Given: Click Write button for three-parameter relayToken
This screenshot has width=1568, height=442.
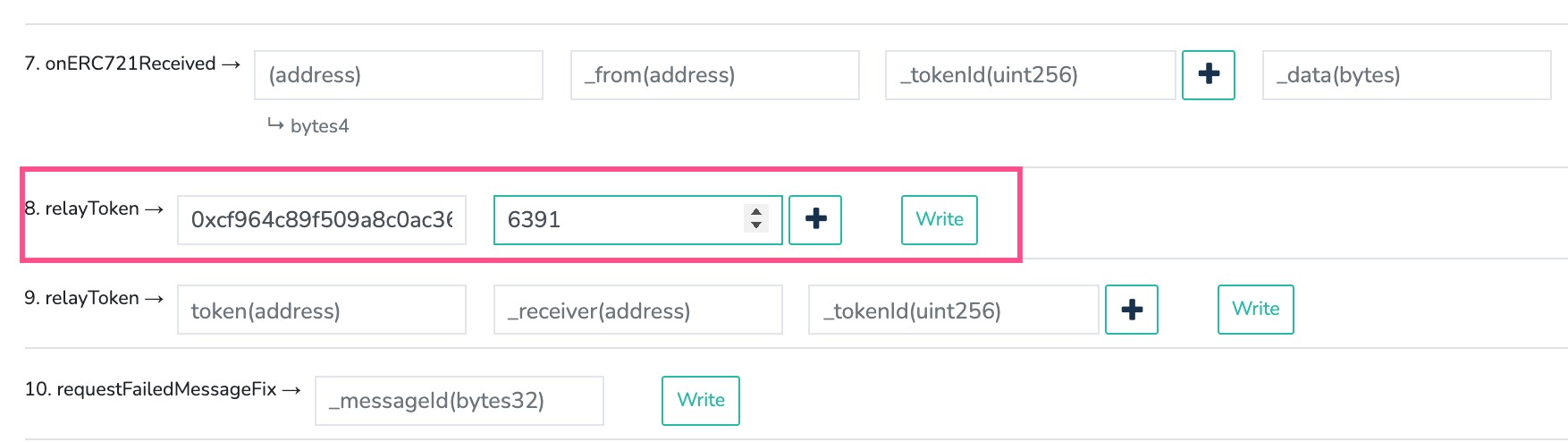Looking at the screenshot, I should coord(1256,310).
